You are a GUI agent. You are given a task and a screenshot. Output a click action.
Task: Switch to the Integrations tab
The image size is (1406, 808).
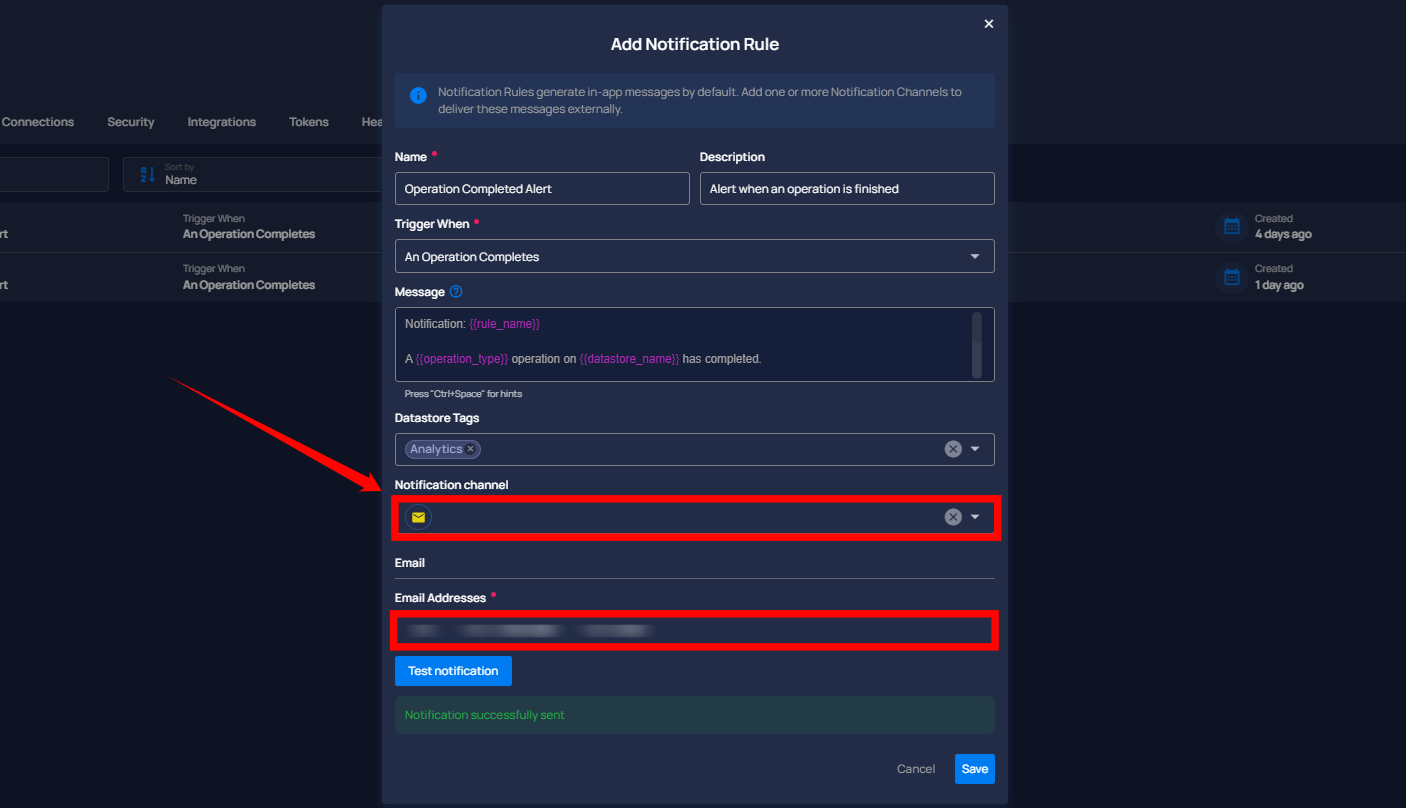pyautogui.click(x=222, y=122)
